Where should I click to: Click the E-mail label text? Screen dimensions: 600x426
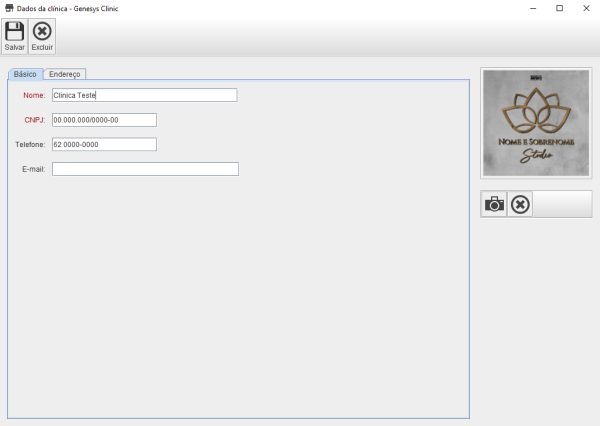[x=34, y=169]
